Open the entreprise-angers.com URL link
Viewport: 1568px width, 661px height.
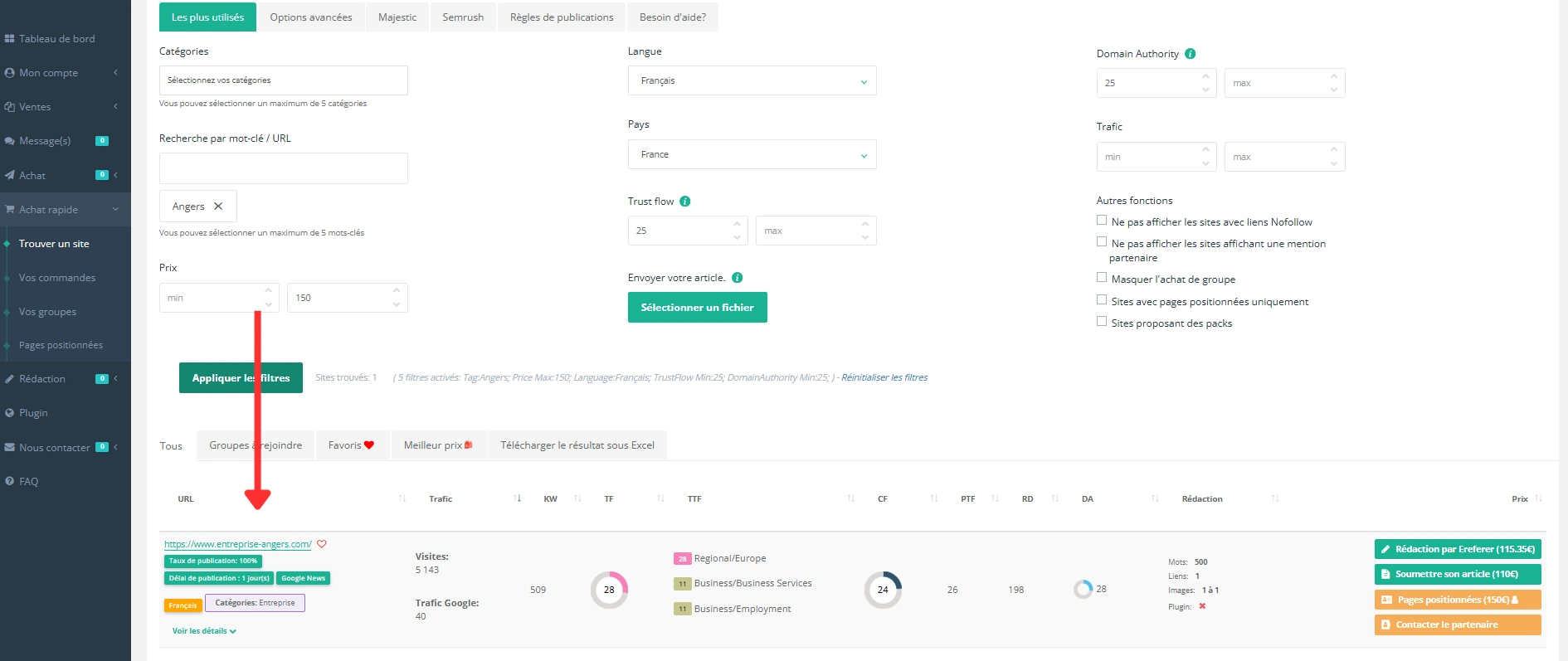(238, 544)
